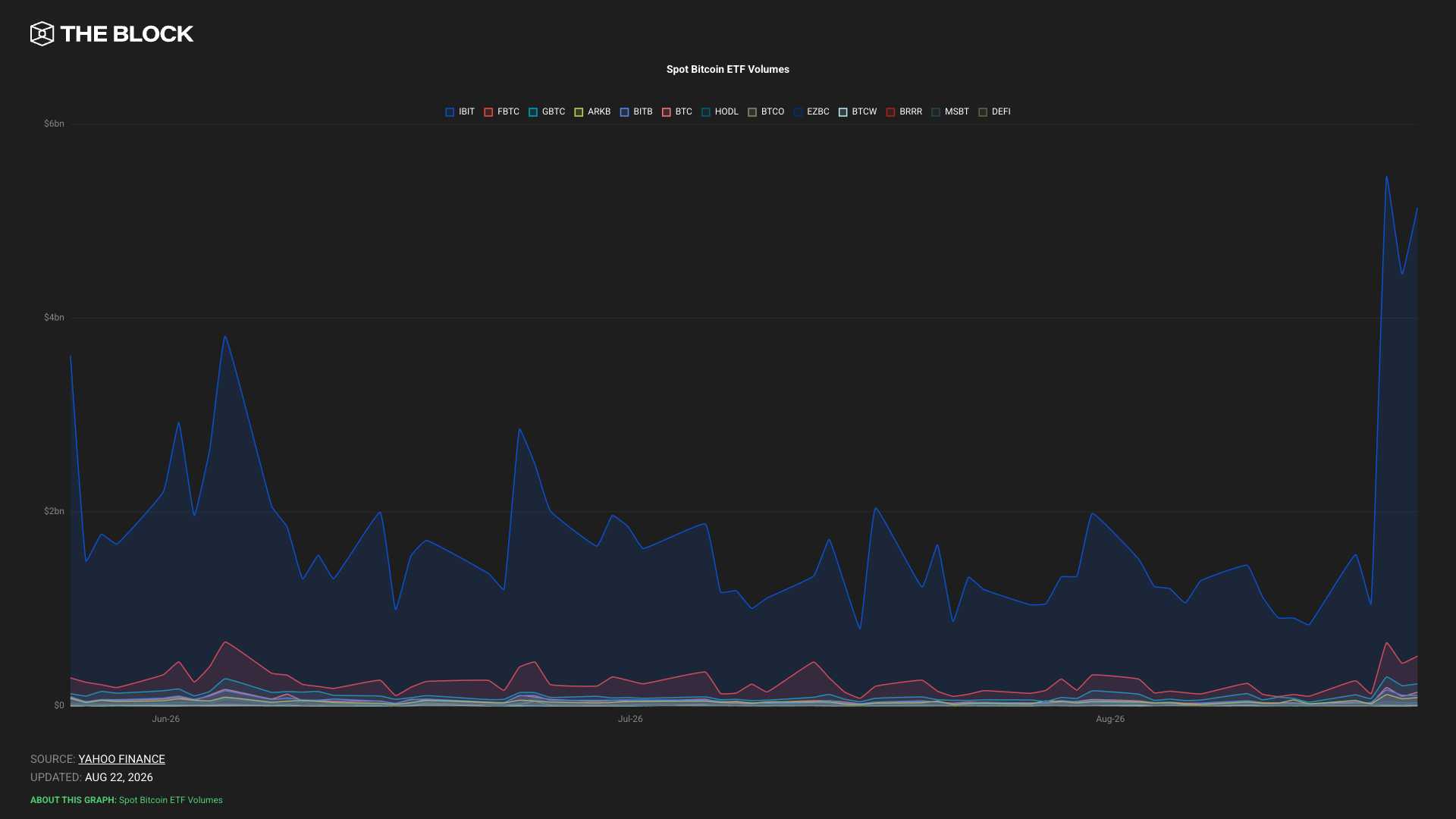Toggle the FBTC series legend marker
Screen dimensions: 1456x819
coord(488,112)
